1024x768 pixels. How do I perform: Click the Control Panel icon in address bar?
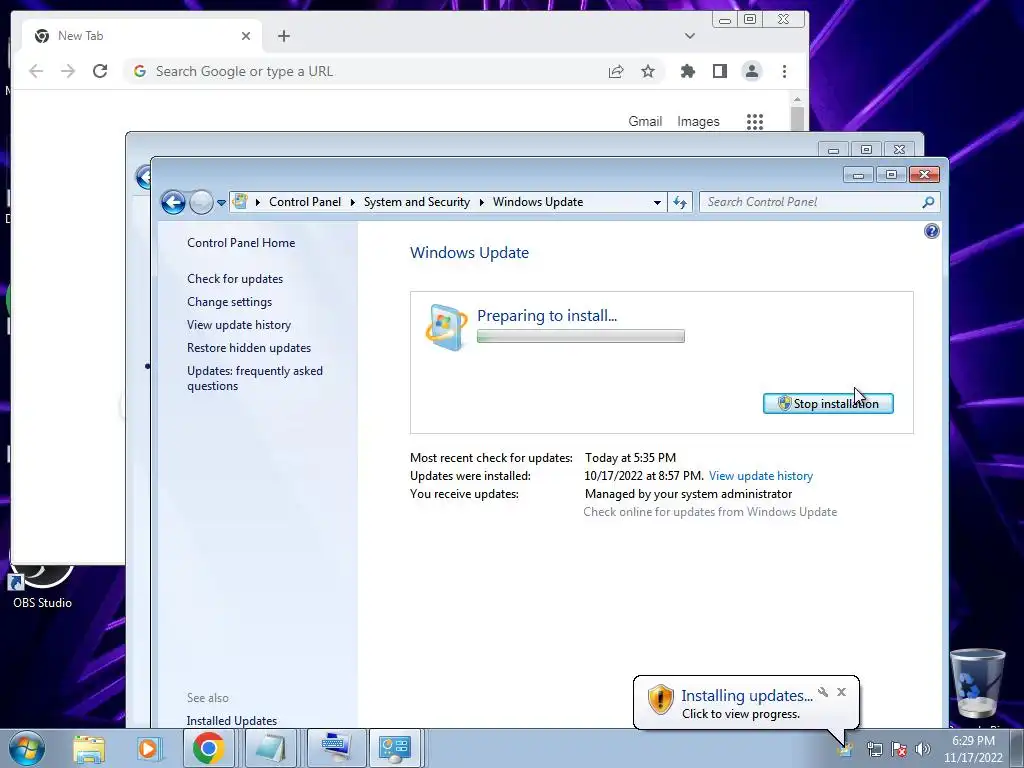click(240, 202)
